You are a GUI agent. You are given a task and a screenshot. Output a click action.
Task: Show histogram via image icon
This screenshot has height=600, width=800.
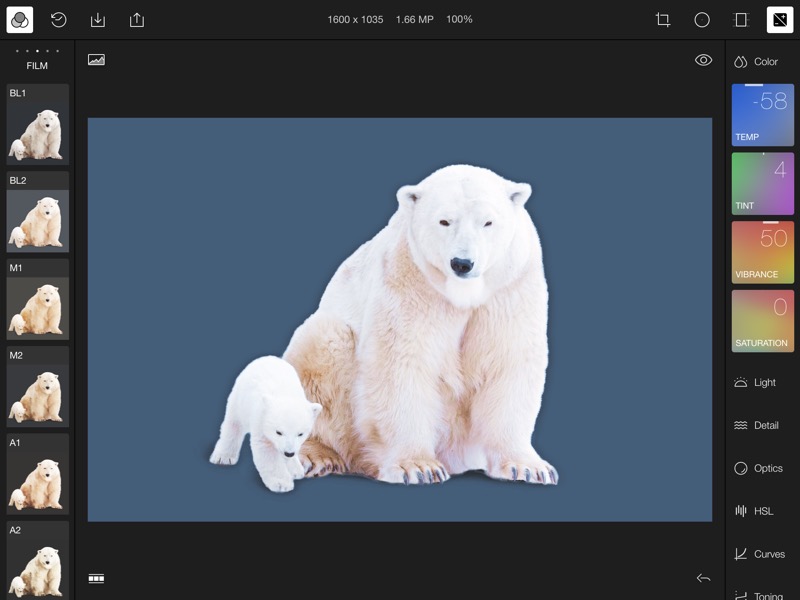[x=96, y=60]
